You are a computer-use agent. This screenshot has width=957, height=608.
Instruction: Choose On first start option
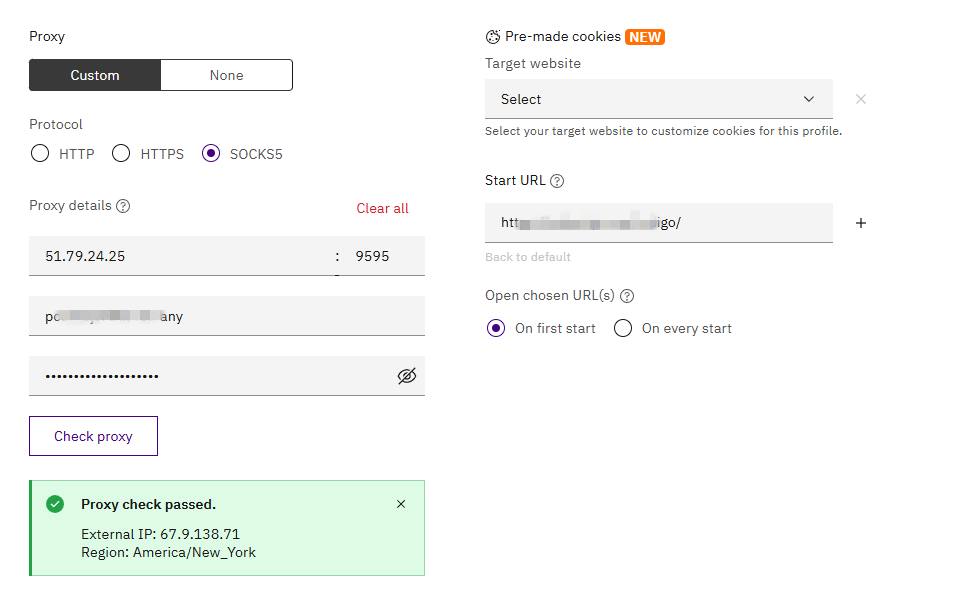click(x=496, y=328)
